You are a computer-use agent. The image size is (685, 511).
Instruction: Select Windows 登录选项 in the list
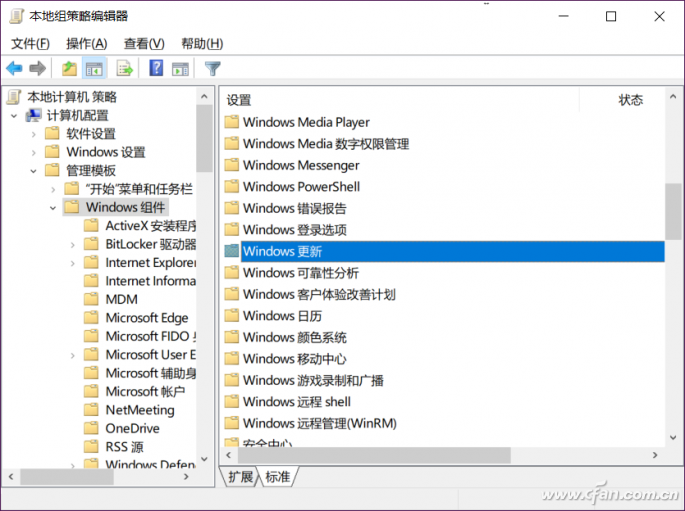(294, 229)
